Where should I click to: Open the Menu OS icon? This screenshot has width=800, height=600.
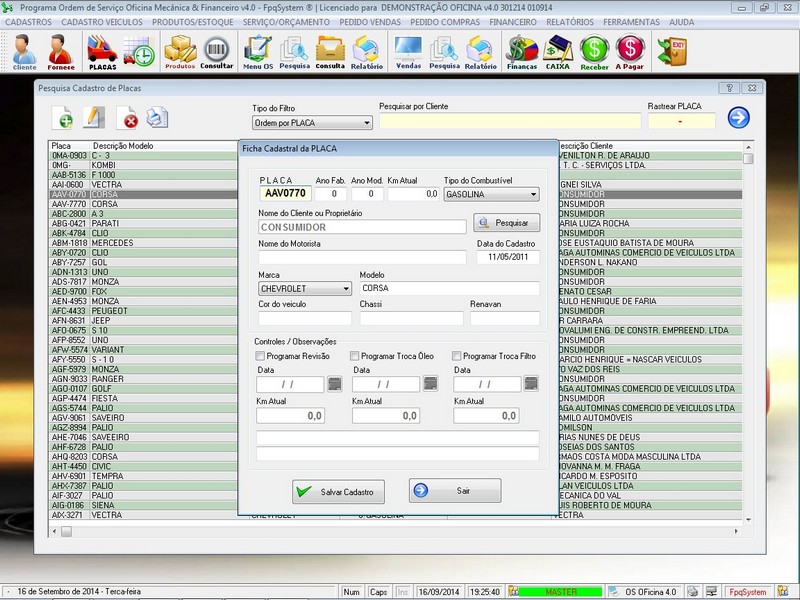pyautogui.click(x=258, y=52)
